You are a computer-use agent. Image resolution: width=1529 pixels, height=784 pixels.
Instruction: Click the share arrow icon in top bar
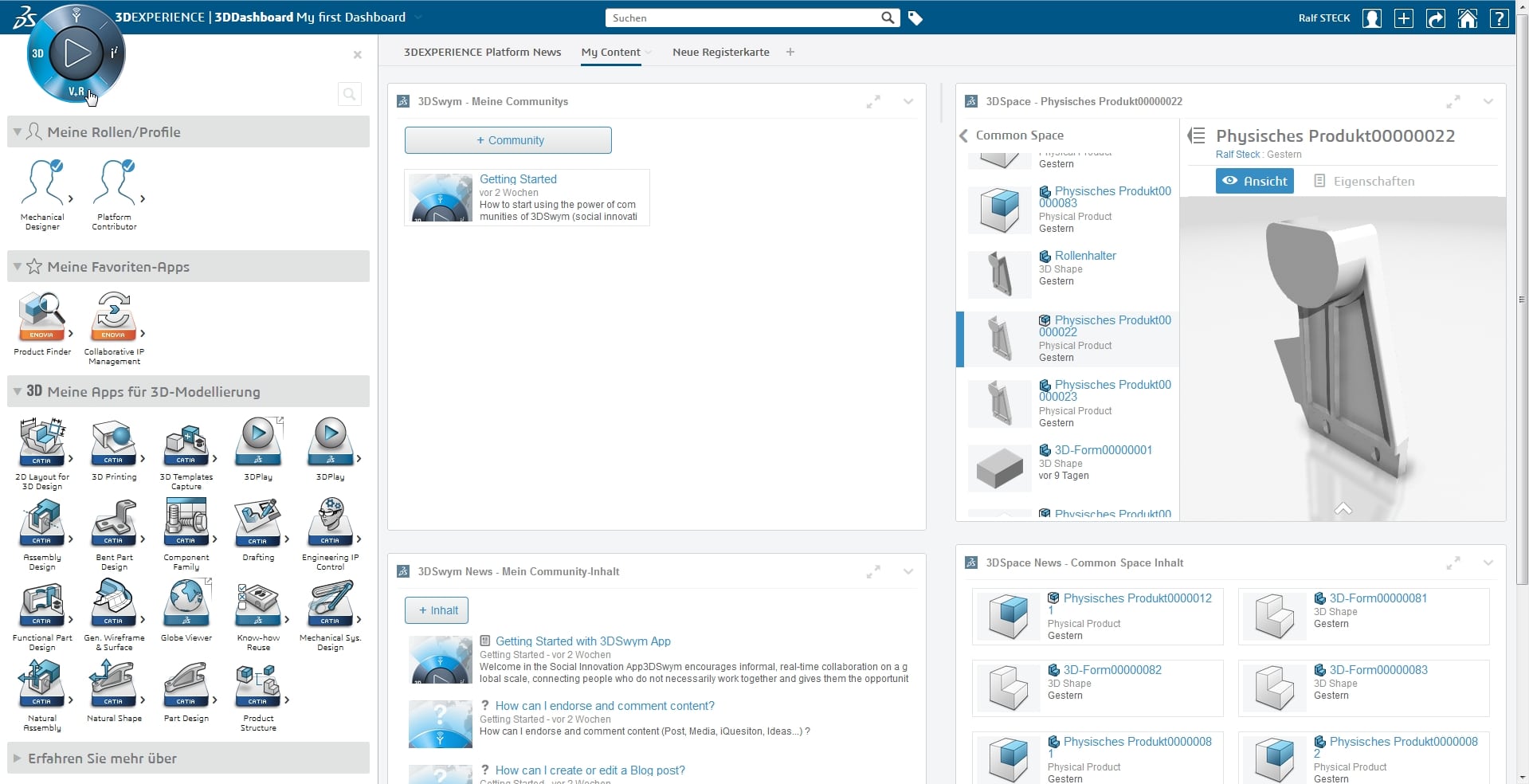coord(1436,18)
